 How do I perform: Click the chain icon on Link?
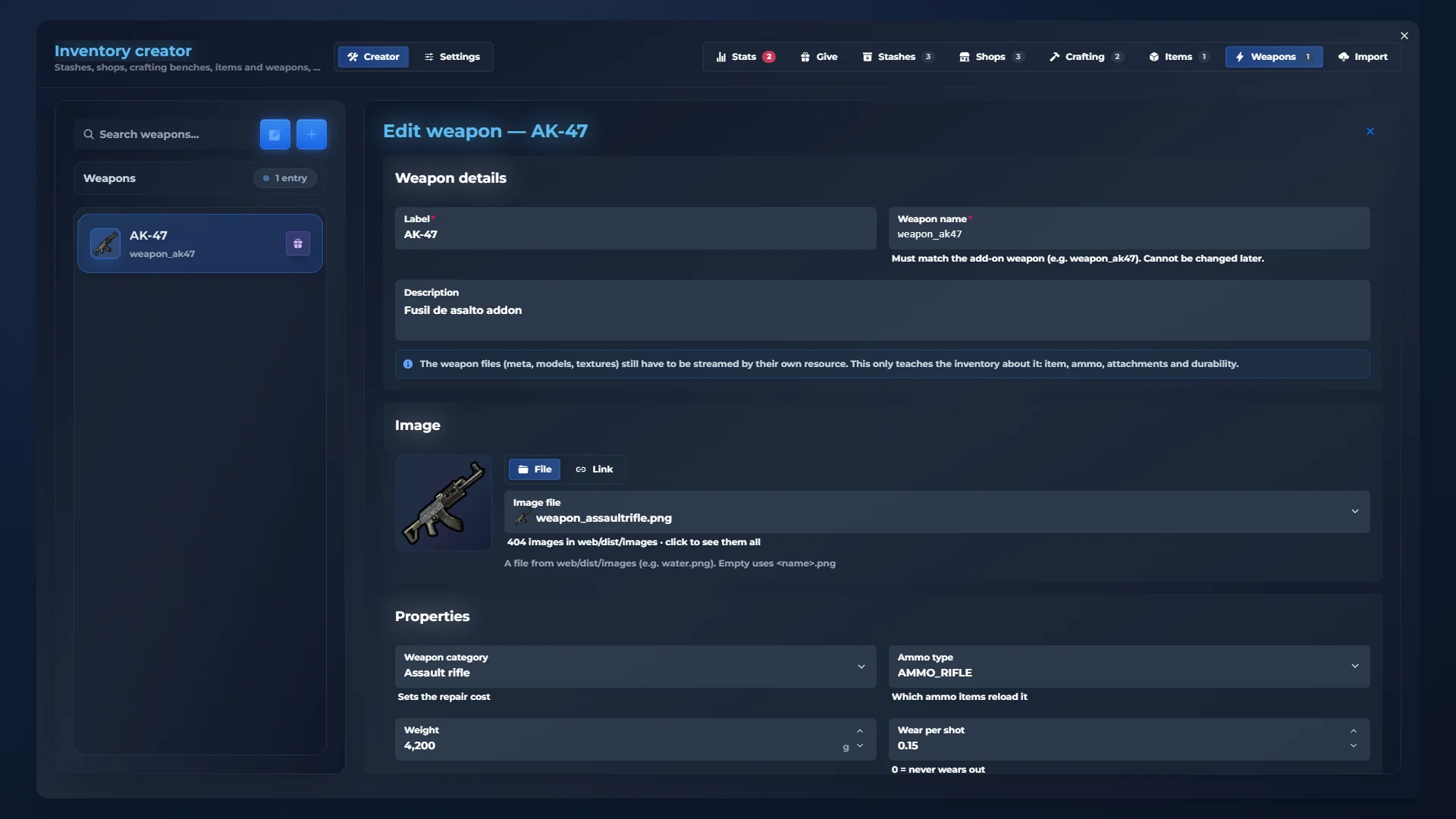pos(581,469)
